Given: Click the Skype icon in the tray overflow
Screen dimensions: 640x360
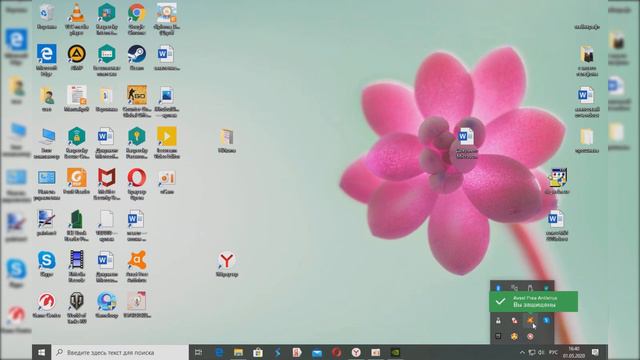Looking at the screenshot, I should click(x=546, y=320).
